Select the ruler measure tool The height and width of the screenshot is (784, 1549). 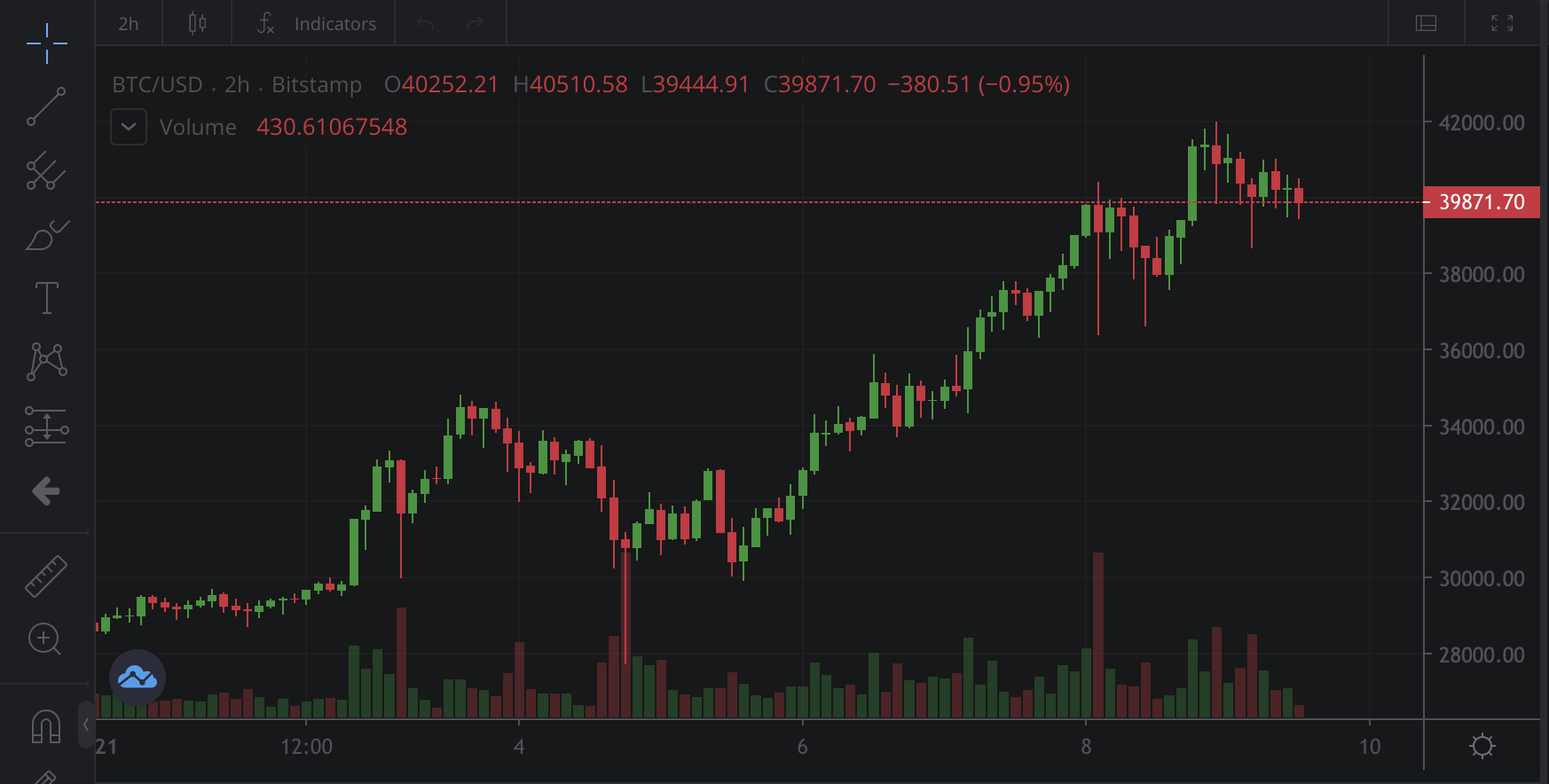click(x=46, y=576)
